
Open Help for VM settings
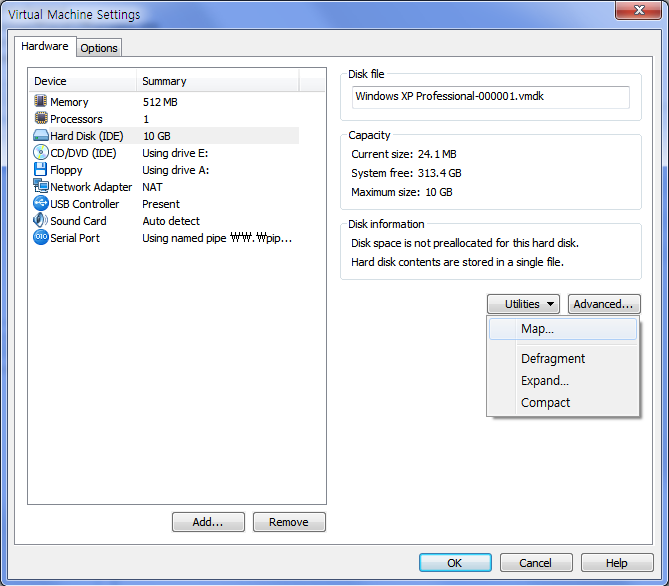pyautogui.click(x=617, y=563)
